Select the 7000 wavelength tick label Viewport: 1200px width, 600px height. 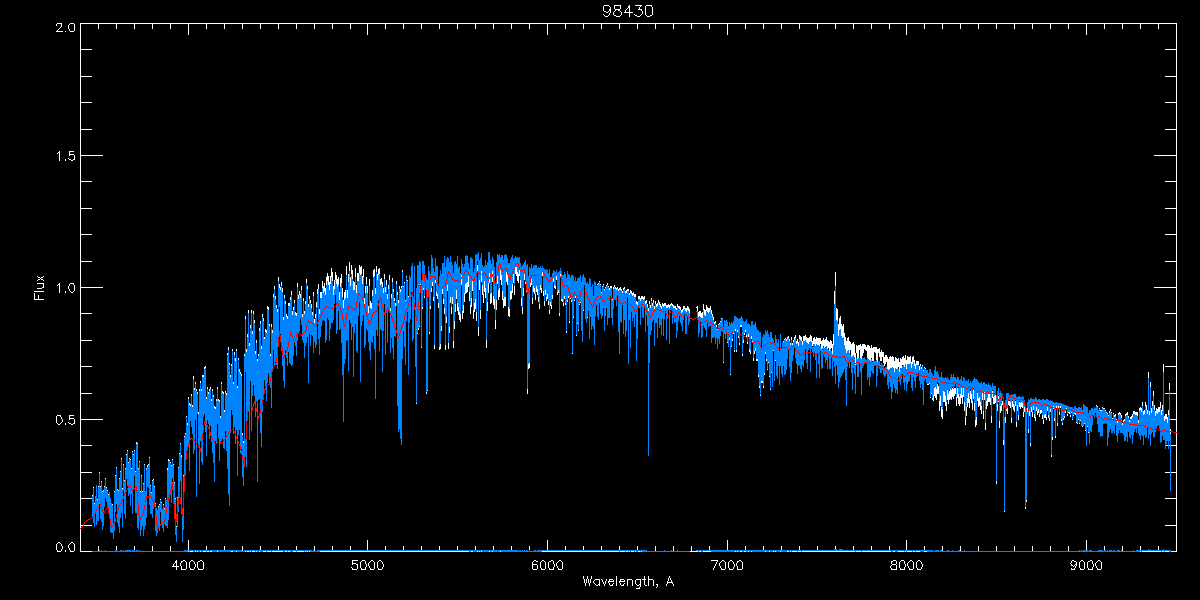[x=727, y=563]
